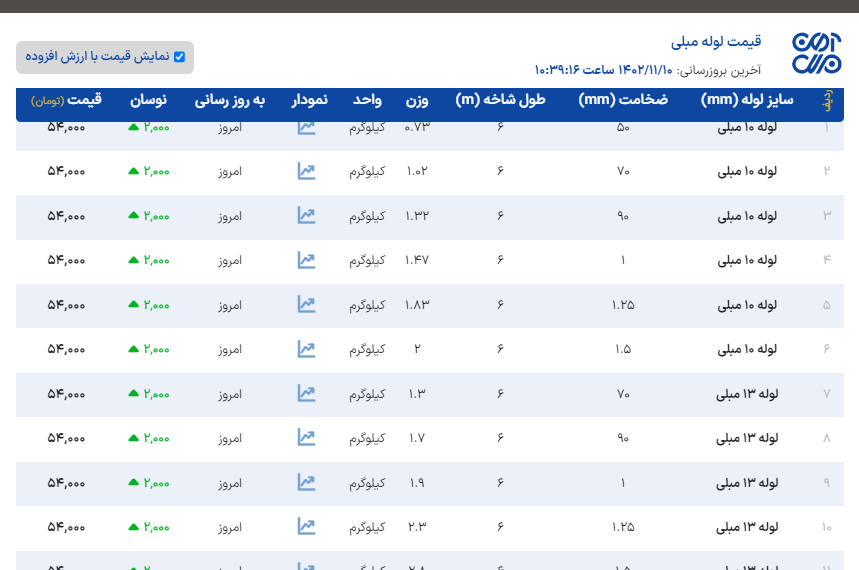Click the chart icon in row 6
The height and width of the screenshot is (570, 859).
point(307,349)
